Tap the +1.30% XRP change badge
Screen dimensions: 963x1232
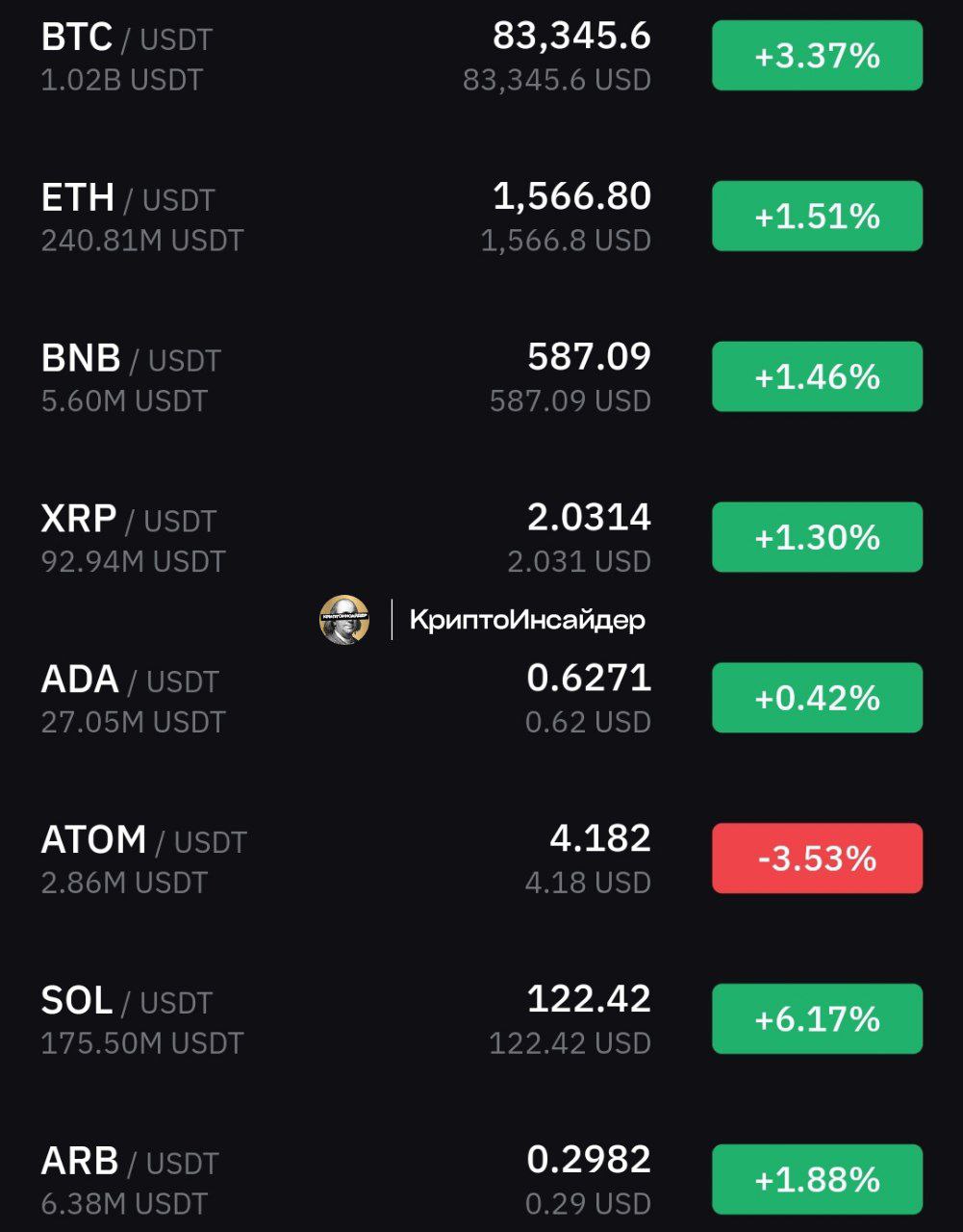[817, 537]
